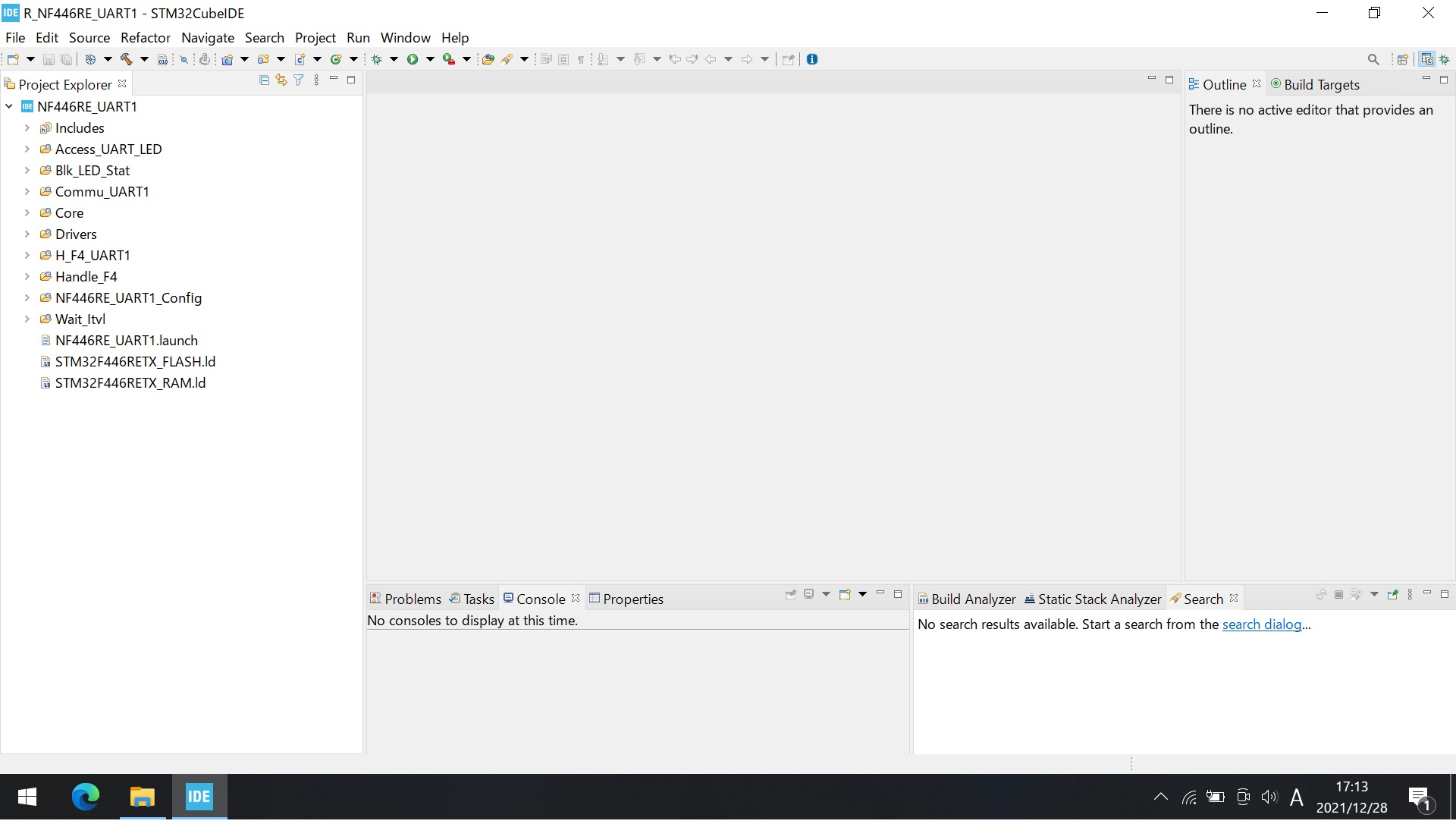
Task: Toggle Pin Console button
Action: pyautogui.click(x=791, y=594)
